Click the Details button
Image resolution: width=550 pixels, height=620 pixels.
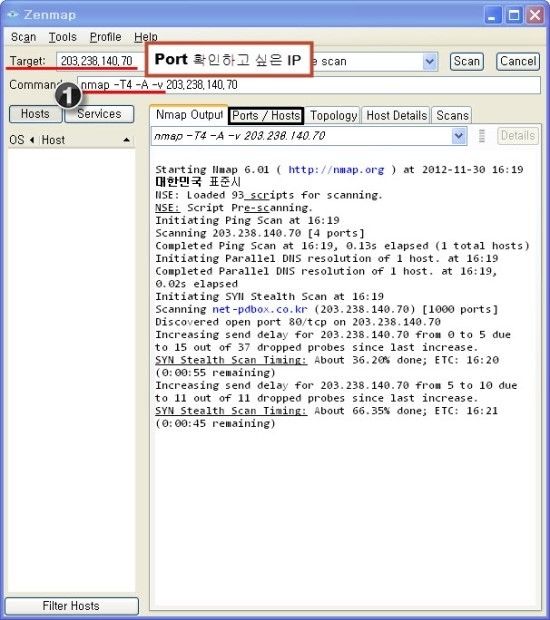pyautogui.click(x=518, y=136)
